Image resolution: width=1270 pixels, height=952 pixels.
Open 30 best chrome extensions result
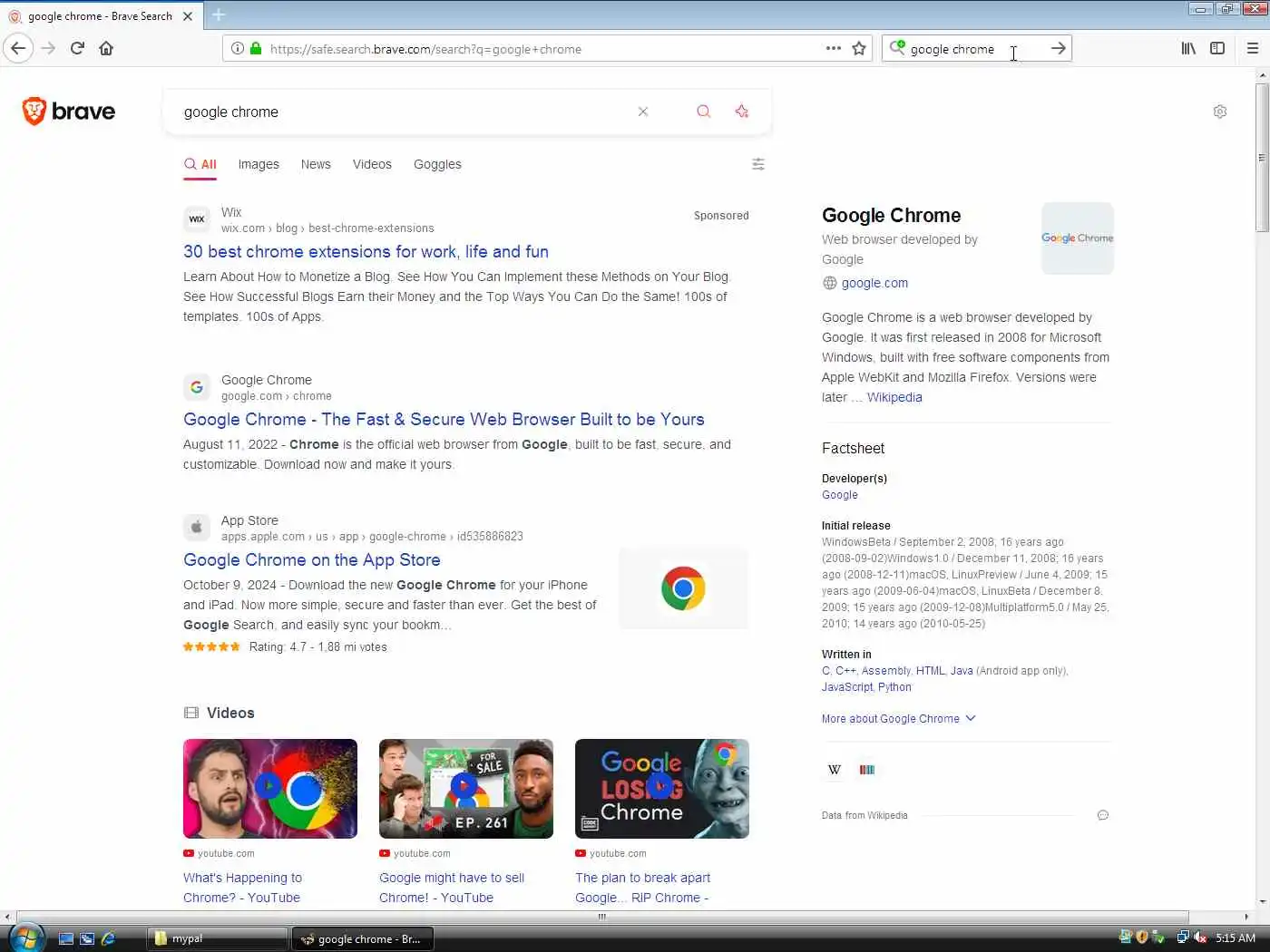(366, 251)
